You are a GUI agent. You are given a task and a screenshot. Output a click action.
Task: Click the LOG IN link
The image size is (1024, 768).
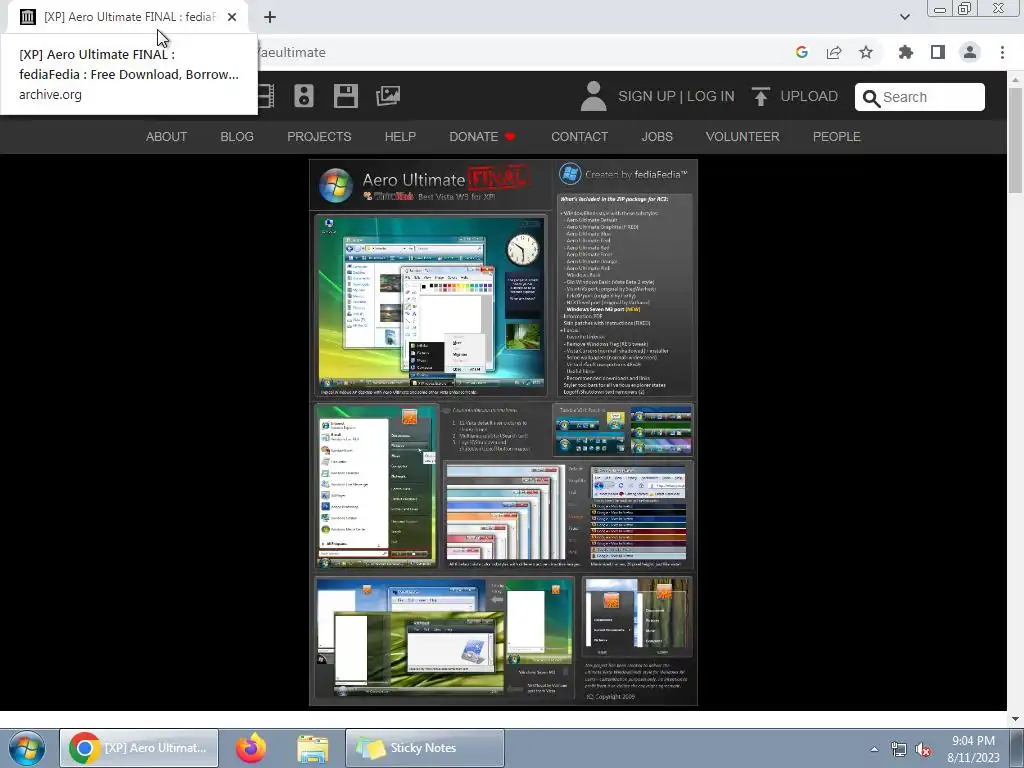(x=711, y=96)
